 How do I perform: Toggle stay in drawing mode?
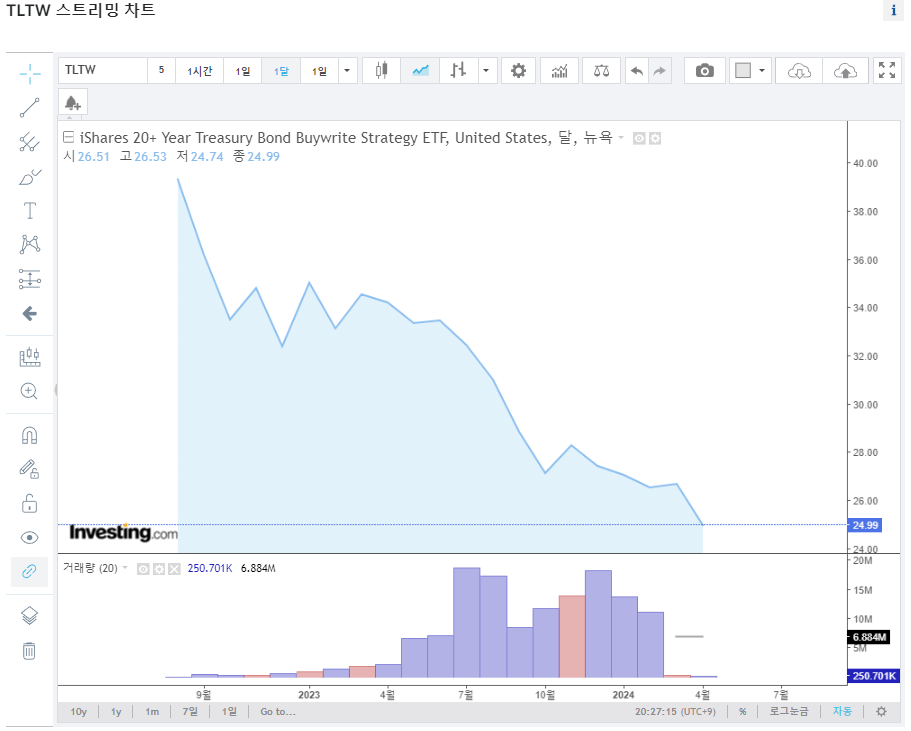30,469
